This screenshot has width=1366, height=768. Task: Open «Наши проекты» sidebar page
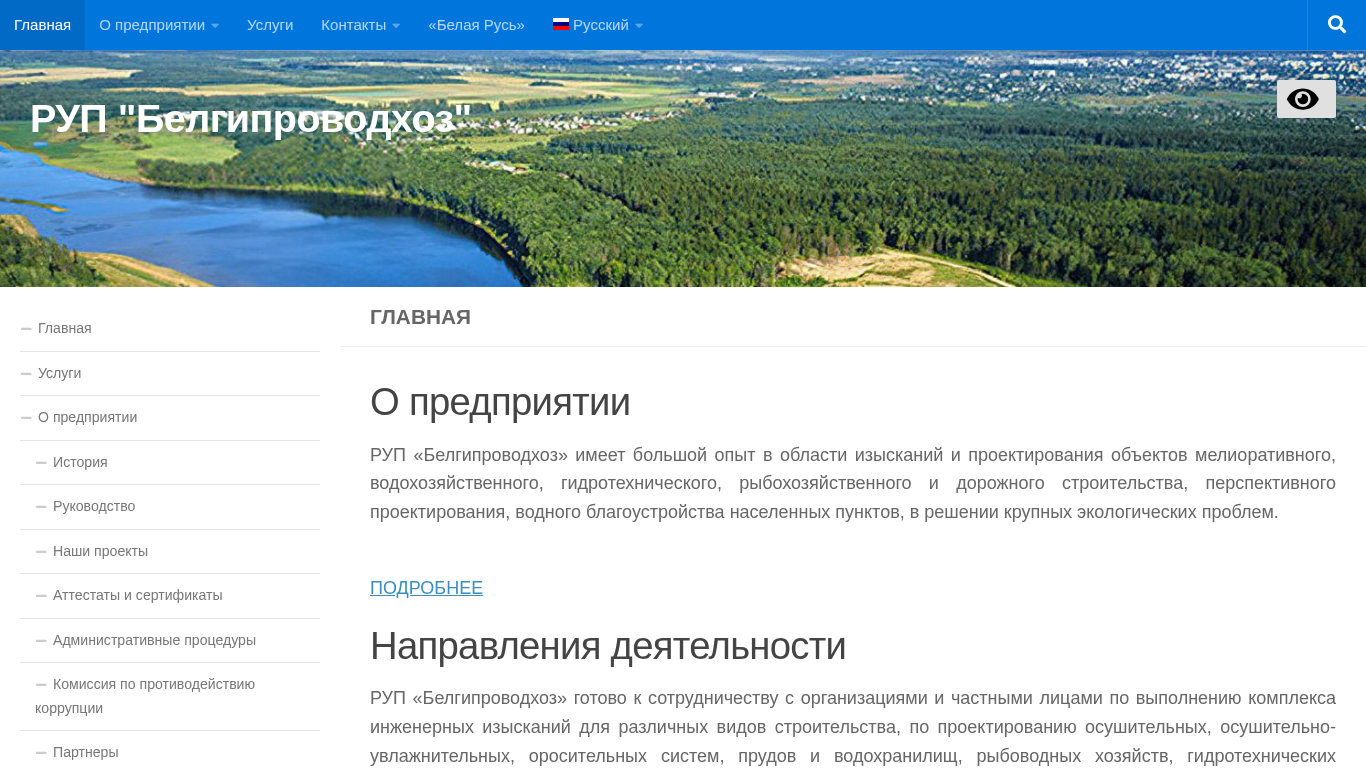(x=100, y=551)
